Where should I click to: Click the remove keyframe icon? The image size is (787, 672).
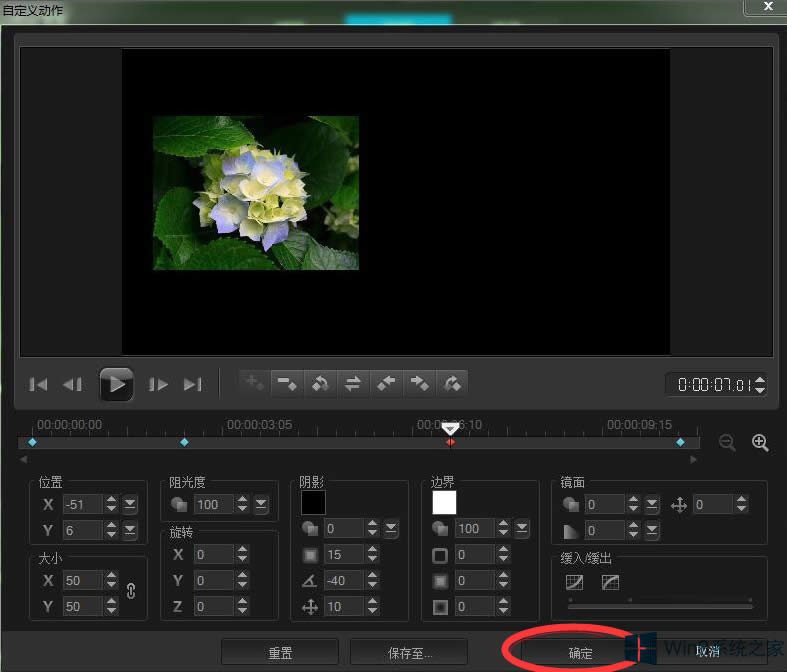[287, 383]
